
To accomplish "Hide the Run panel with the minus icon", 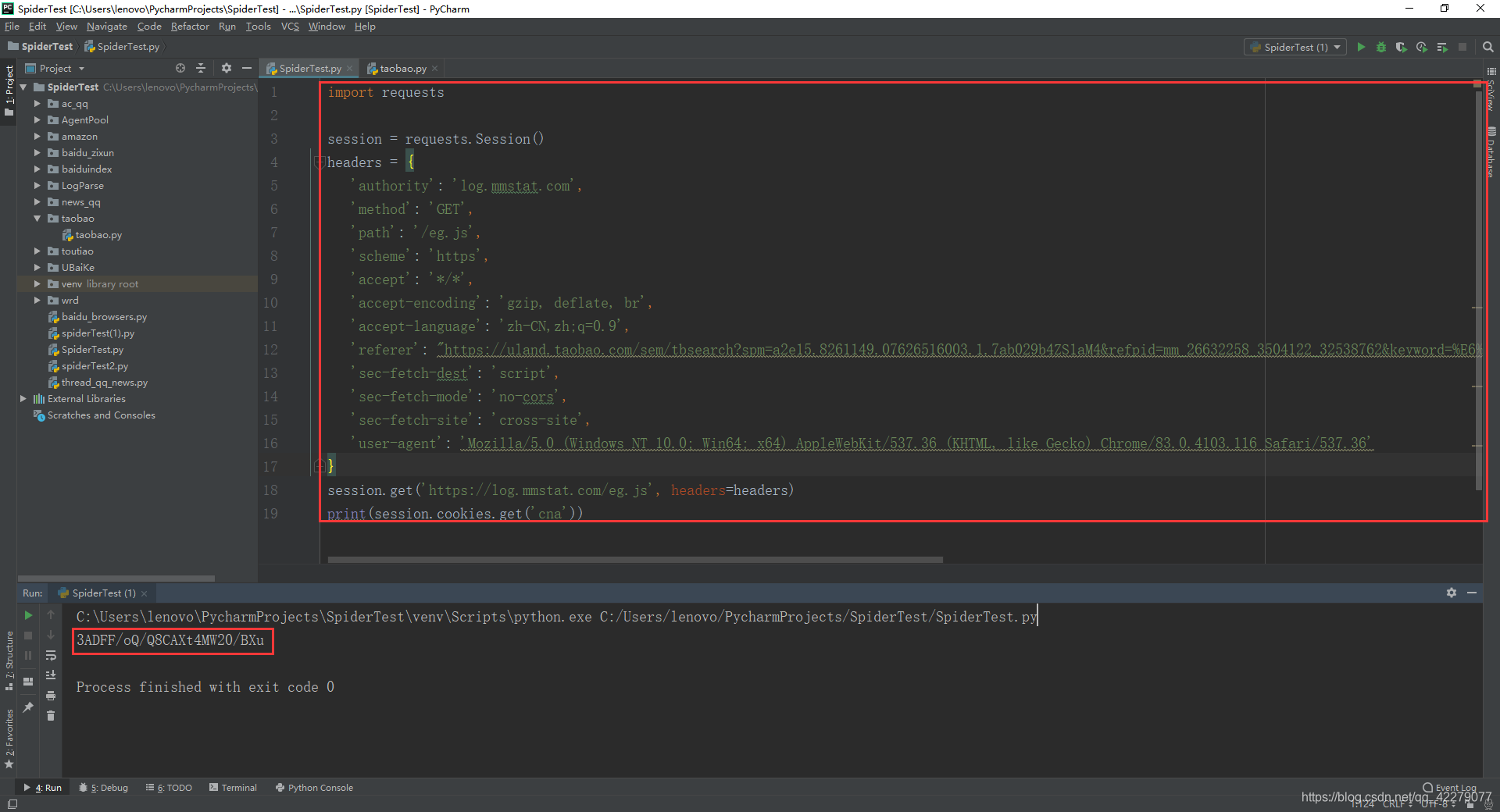I will [1472, 593].
